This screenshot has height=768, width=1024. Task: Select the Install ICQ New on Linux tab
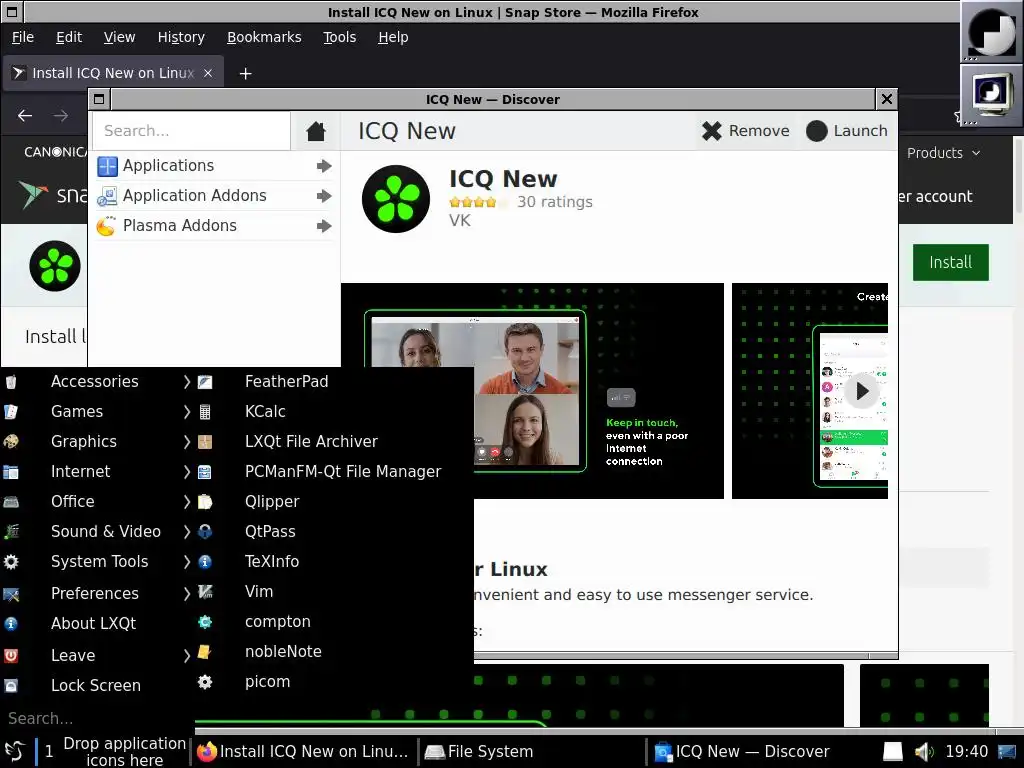click(114, 73)
